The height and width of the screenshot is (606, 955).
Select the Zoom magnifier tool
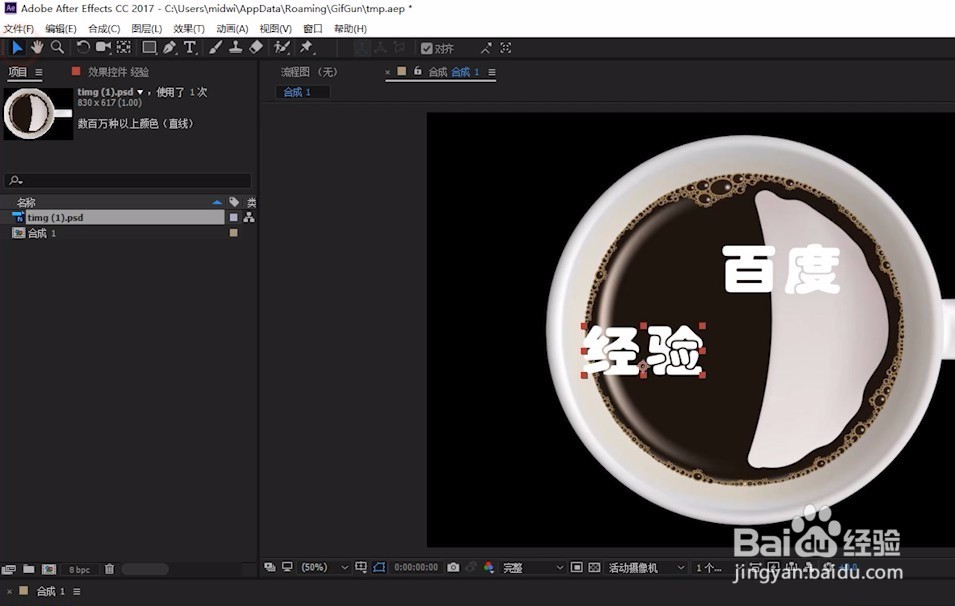pos(57,48)
